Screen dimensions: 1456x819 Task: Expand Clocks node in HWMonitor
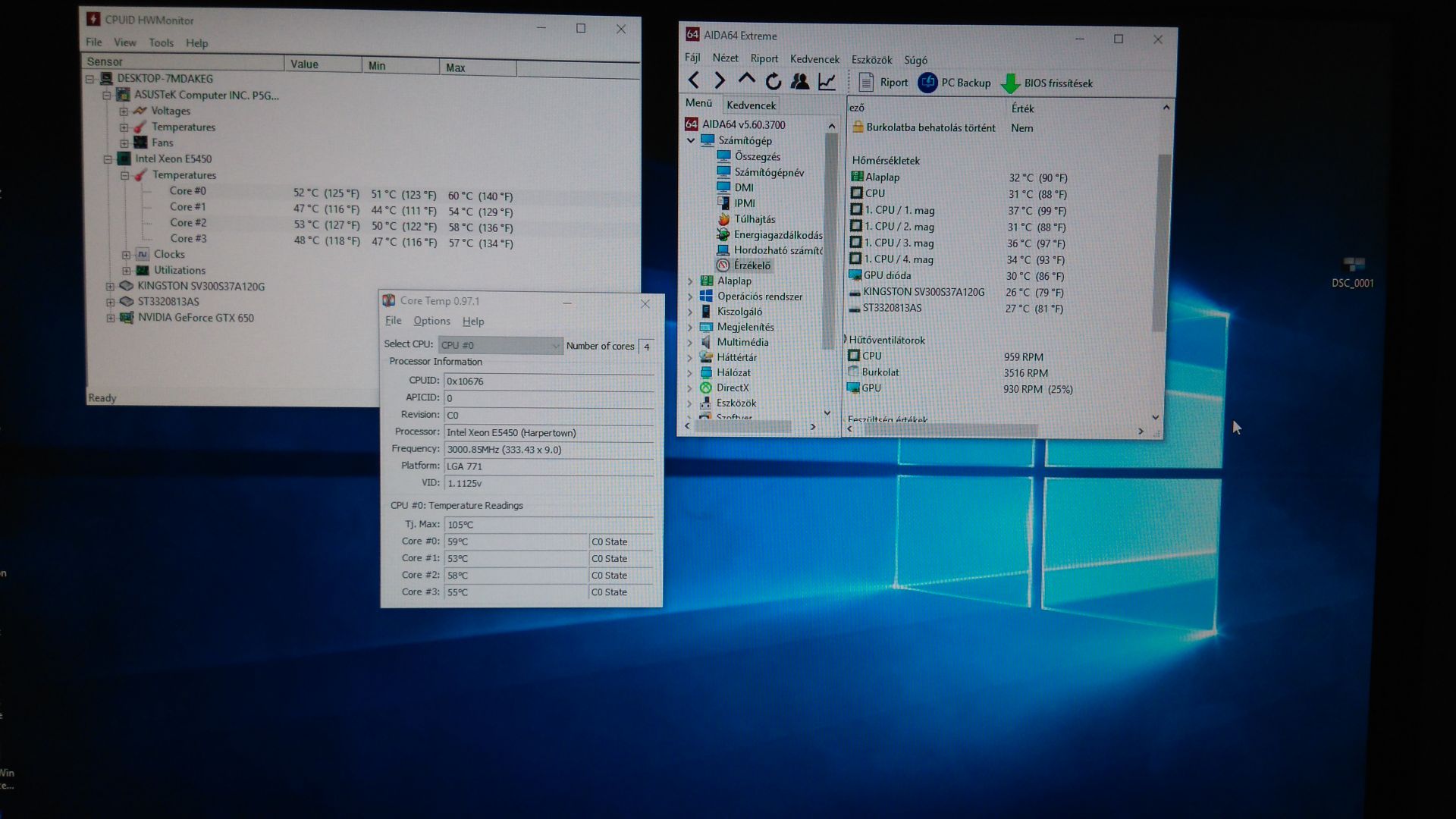[x=126, y=254]
